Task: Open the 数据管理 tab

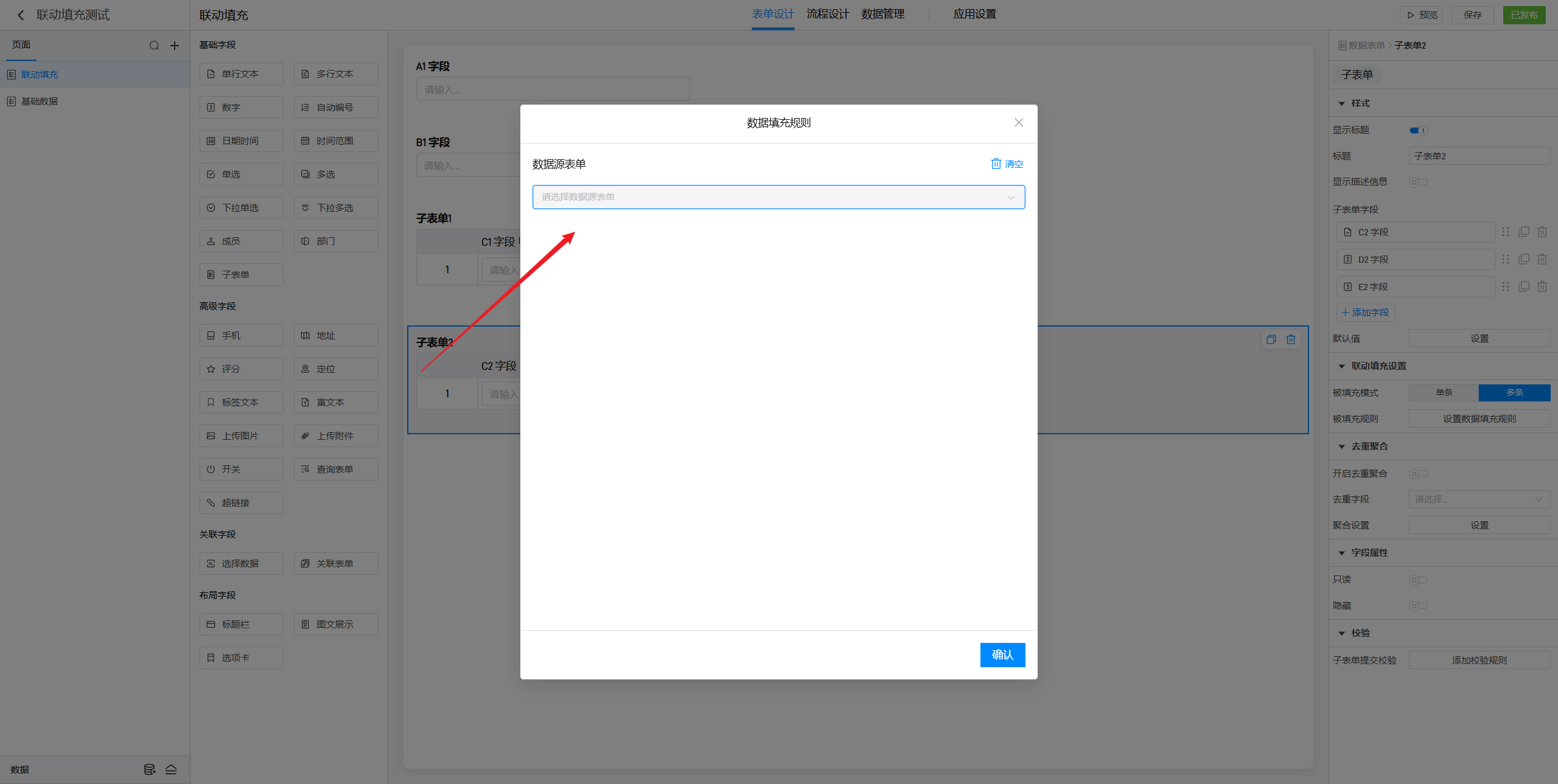Action: click(882, 14)
